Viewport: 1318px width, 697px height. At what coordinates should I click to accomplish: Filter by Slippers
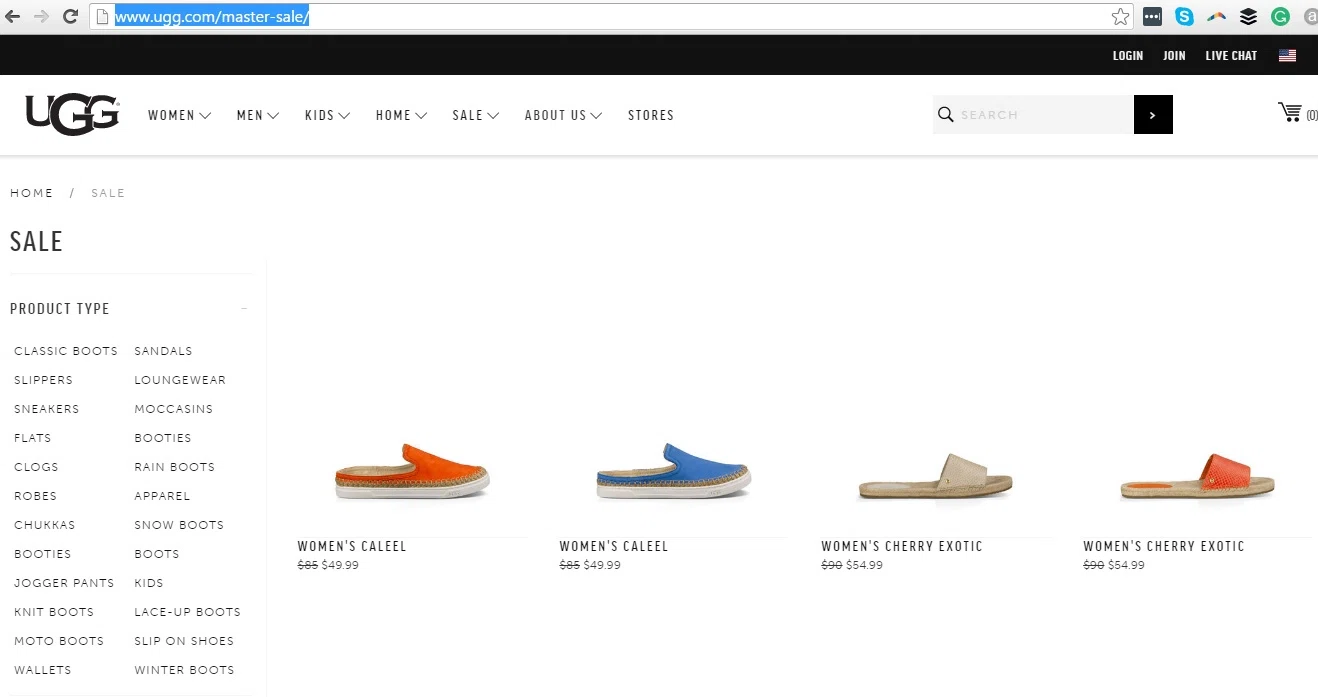[x=43, y=380]
